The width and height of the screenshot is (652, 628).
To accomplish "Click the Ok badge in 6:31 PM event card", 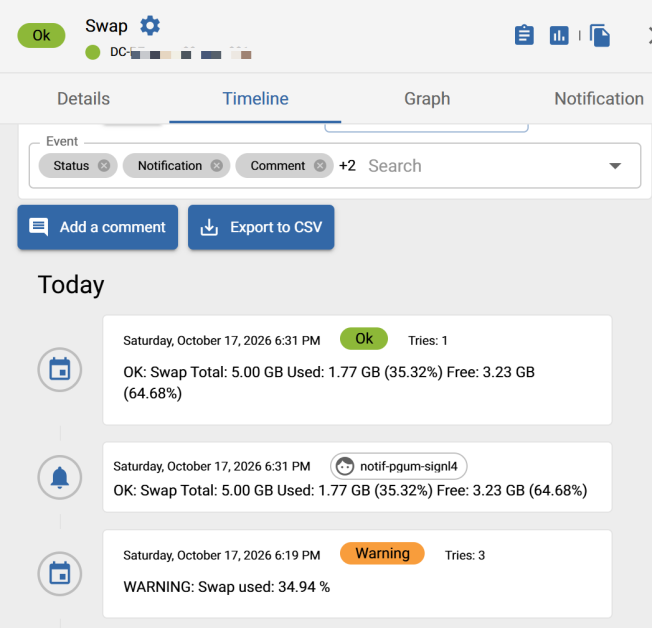I will (364, 339).
